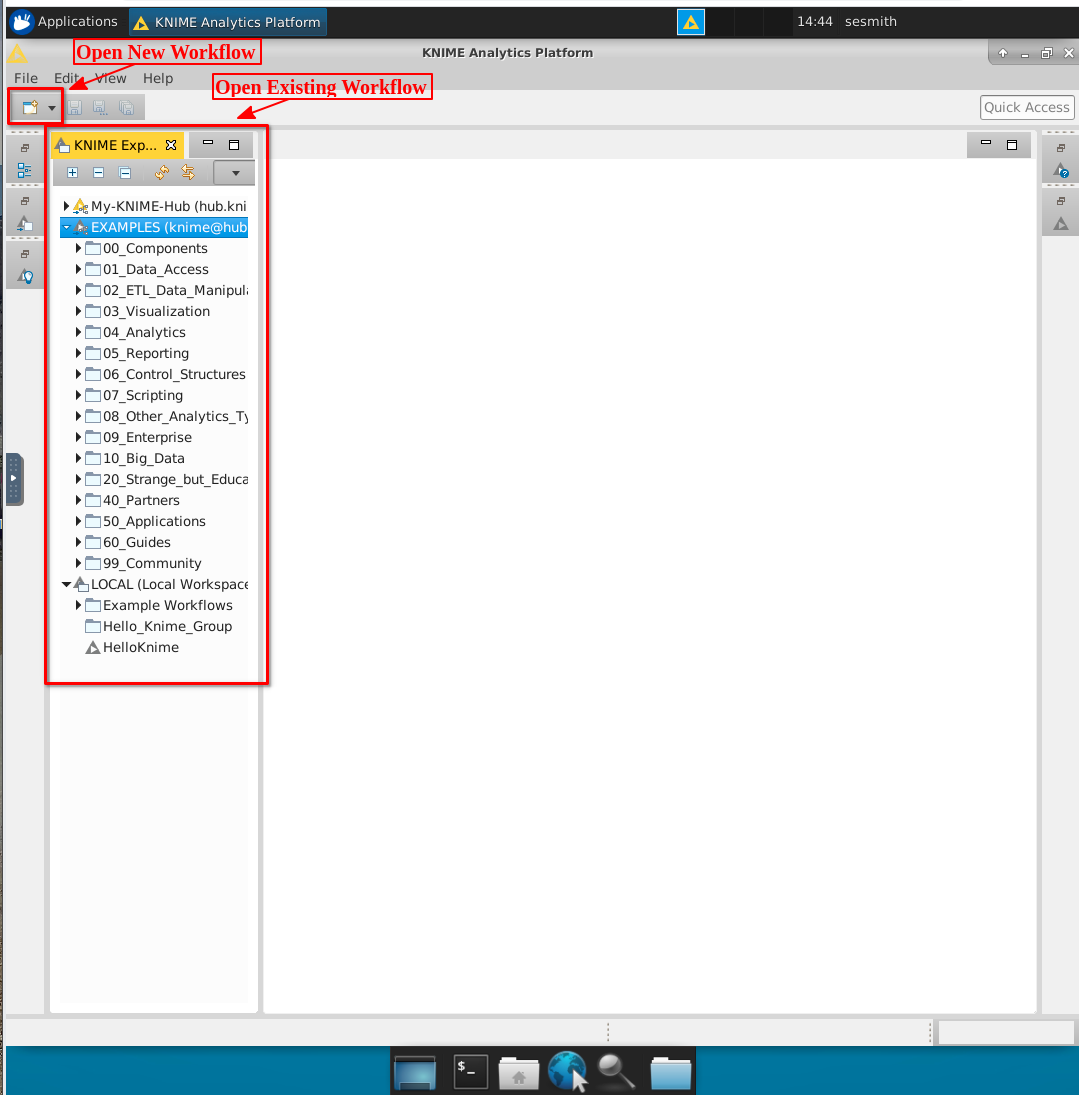Screen dimensions: 1079x1095
Task: Open the web browser from the dock
Action: click(x=568, y=1070)
